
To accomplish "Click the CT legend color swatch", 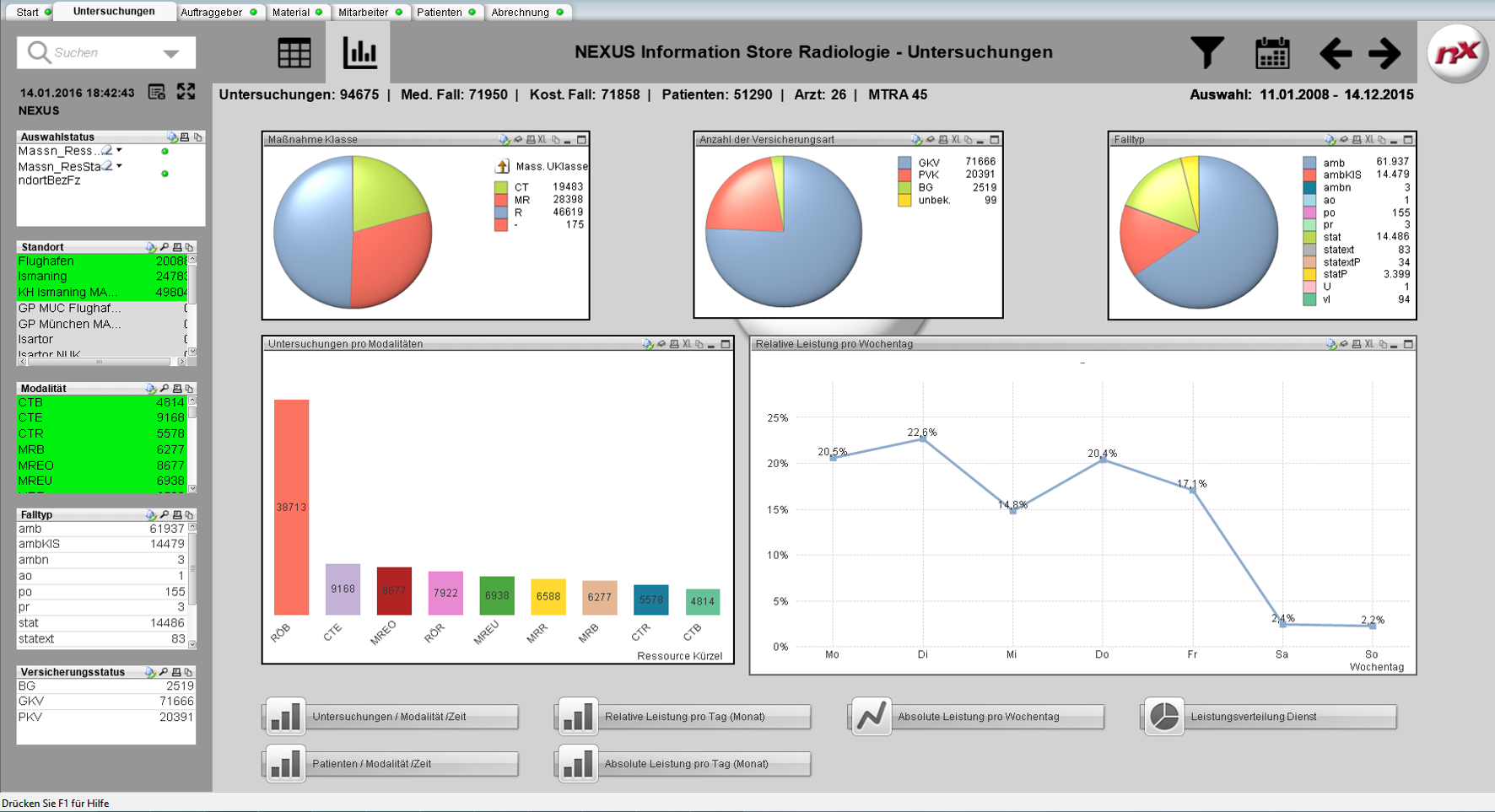I will 501,187.
